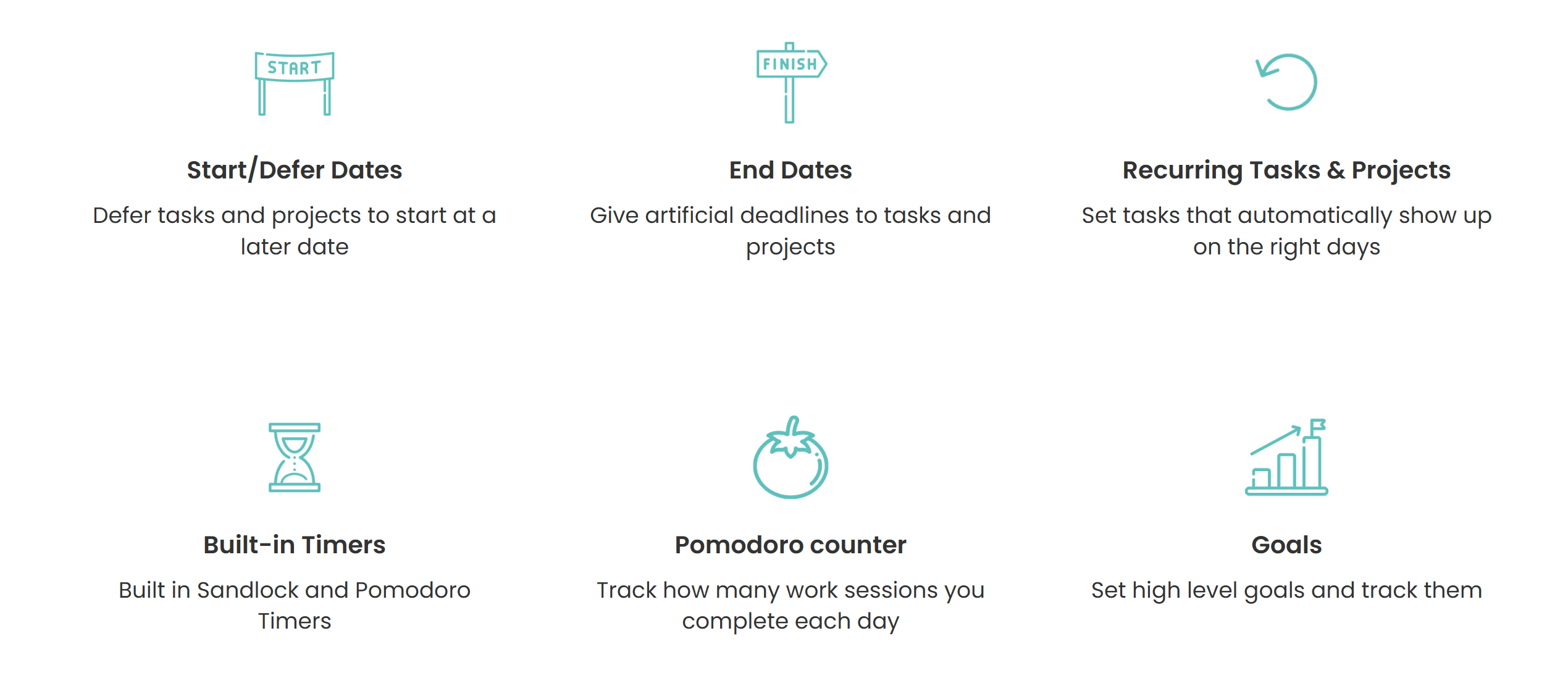This screenshot has height=699, width=1568.
Task: Click the 'Set high level goals' description
Action: coord(1286,590)
